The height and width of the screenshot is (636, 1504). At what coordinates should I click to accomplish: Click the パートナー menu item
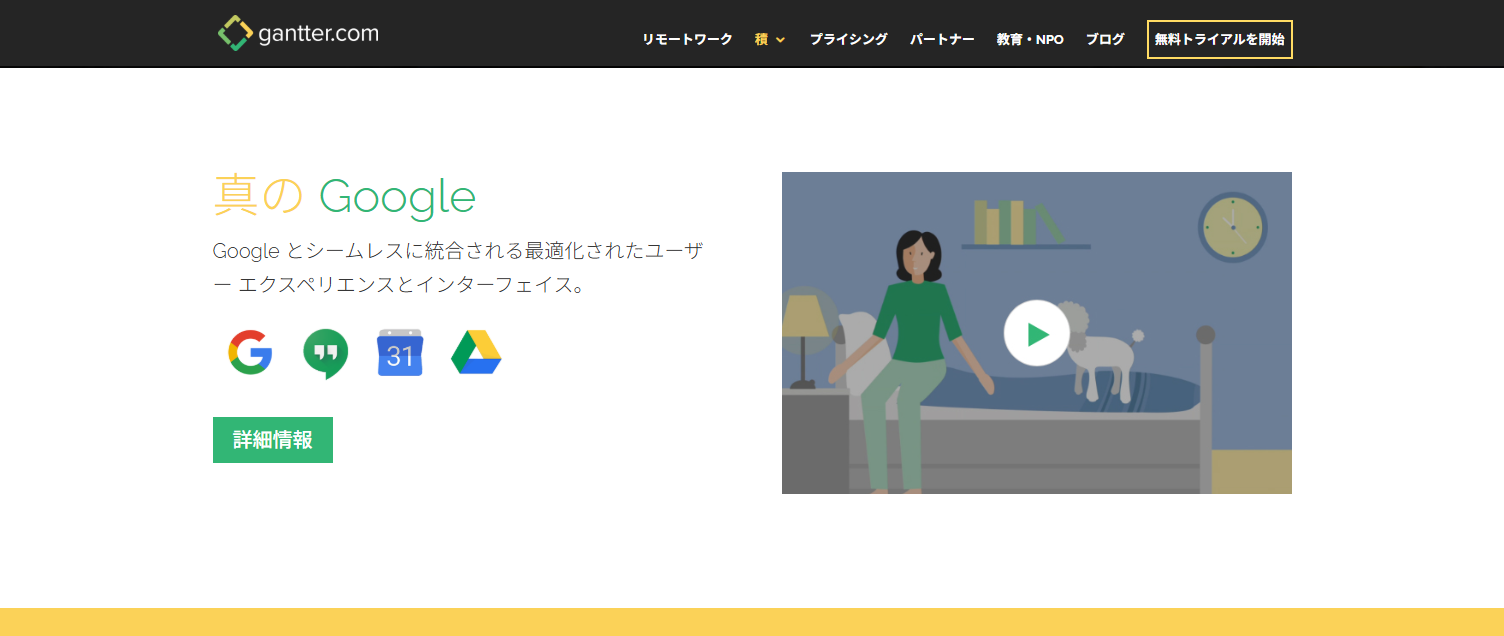[941, 39]
